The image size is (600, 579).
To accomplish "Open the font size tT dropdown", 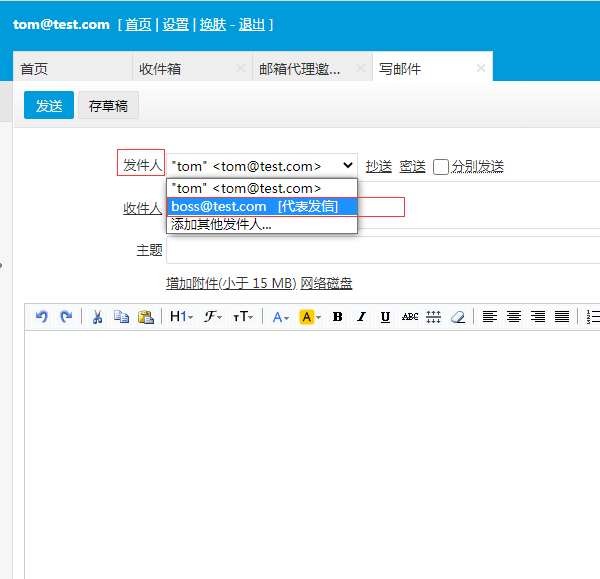I will pos(243,317).
